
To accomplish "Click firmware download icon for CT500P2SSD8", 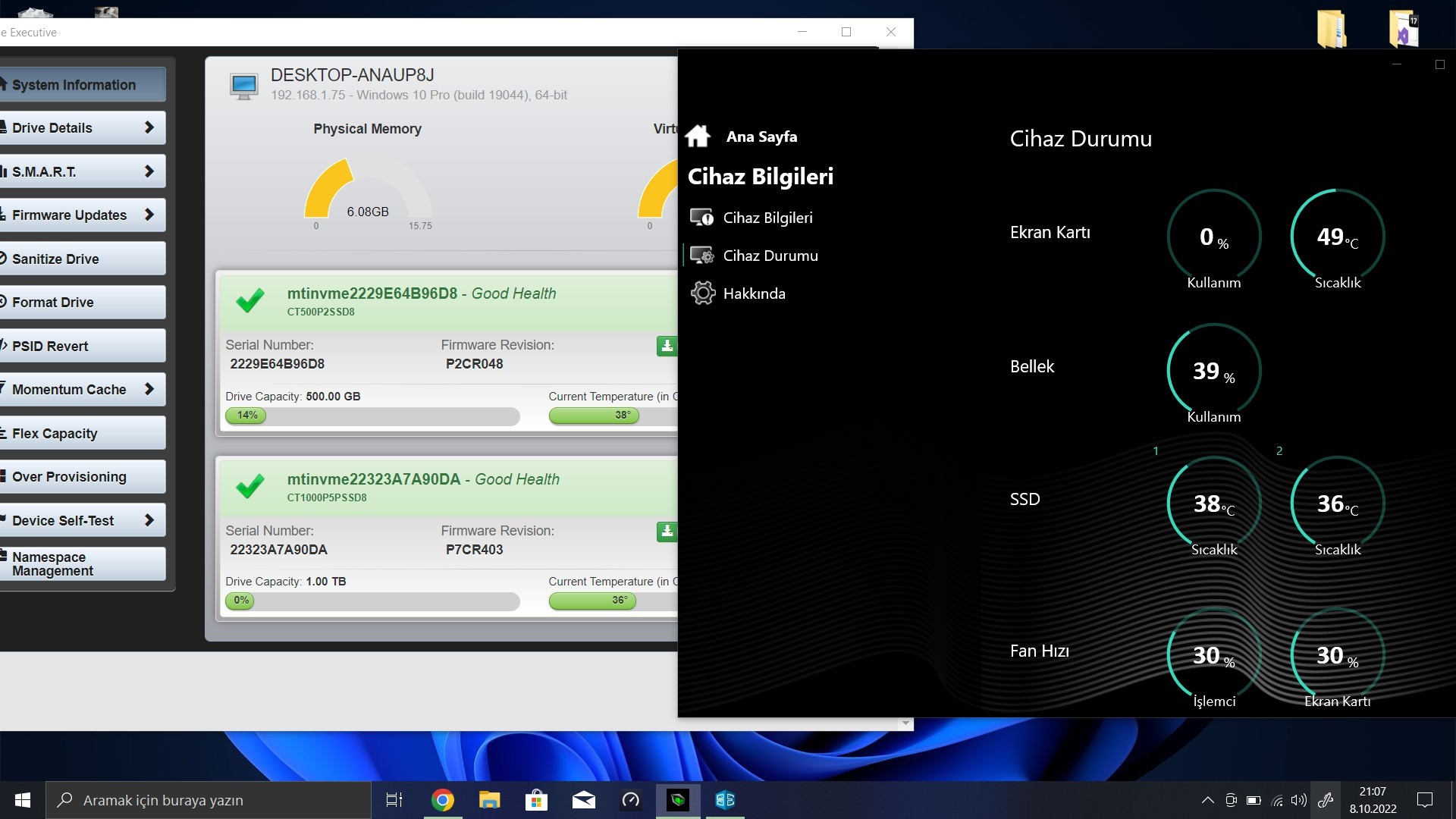I will tap(667, 346).
